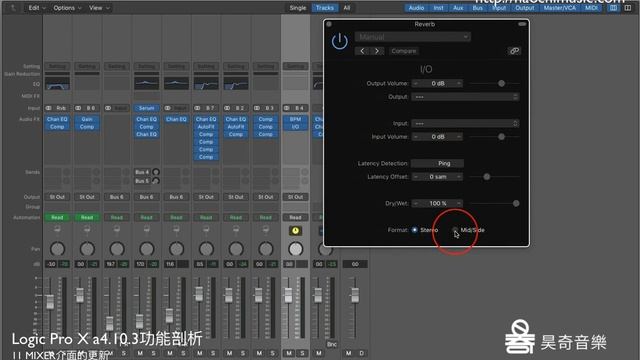The height and width of the screenshot is (360, 640).
Task: Open the Gain plug-in slot on B 6 strip
Action: 87,119
